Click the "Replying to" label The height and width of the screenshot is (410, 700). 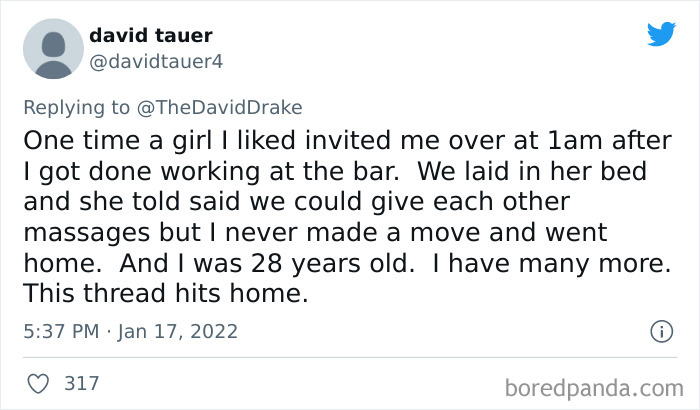(78, 105)
